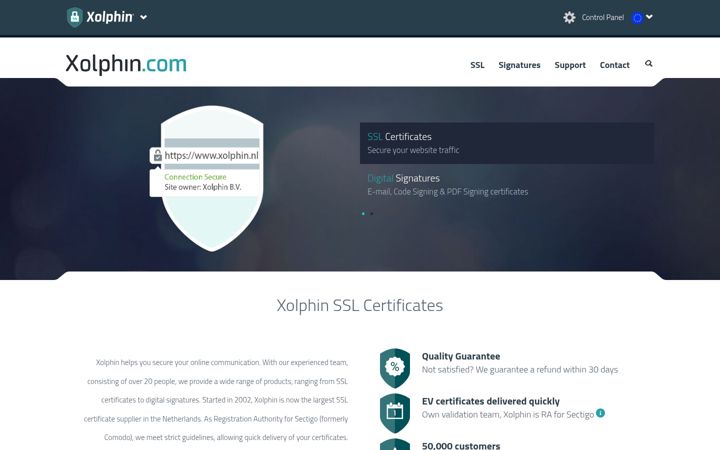Click the info icon after Sectigo
The image size is (720, 450).
[x=600, y=413]
